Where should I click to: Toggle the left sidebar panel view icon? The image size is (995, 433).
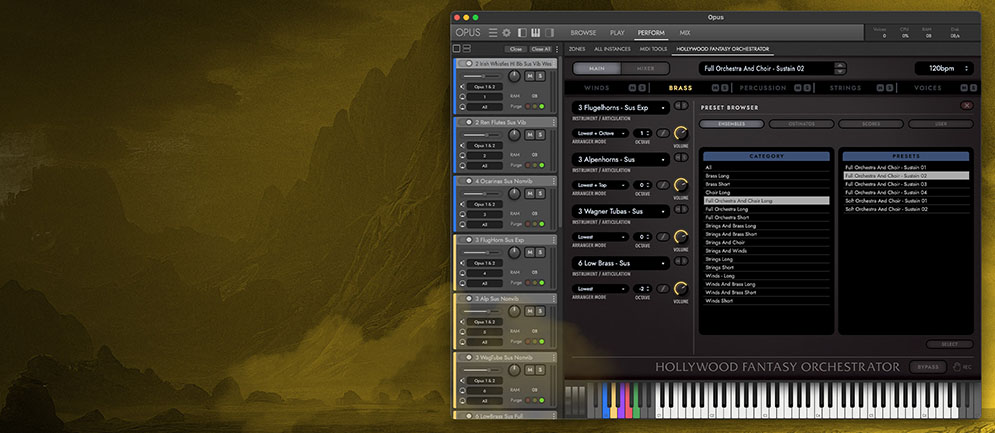point(523,32)
